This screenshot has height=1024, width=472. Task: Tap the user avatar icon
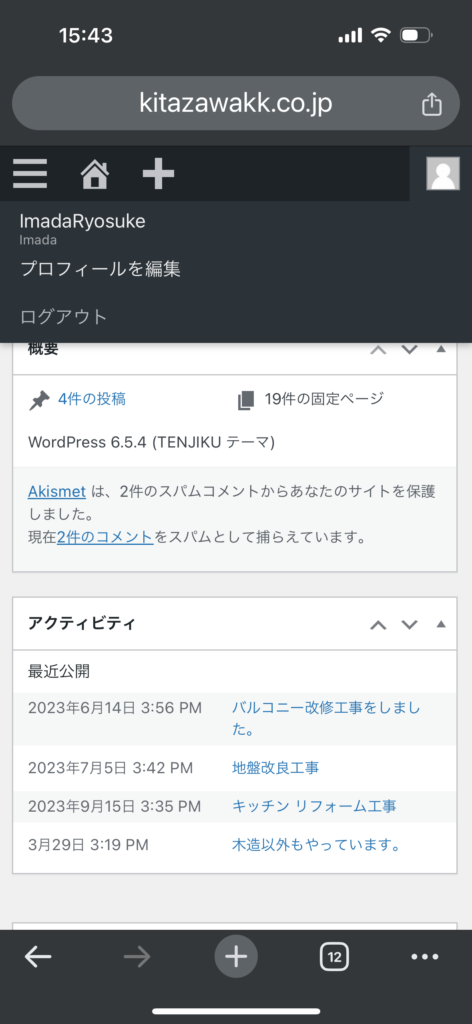[x=443, y=174]
